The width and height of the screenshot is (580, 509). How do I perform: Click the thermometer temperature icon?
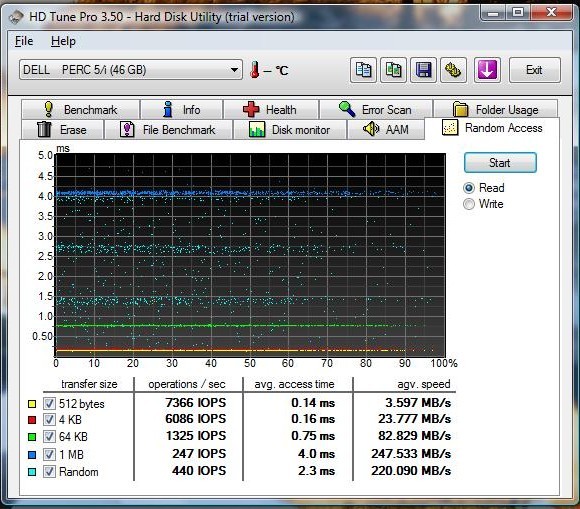(254, 70)
